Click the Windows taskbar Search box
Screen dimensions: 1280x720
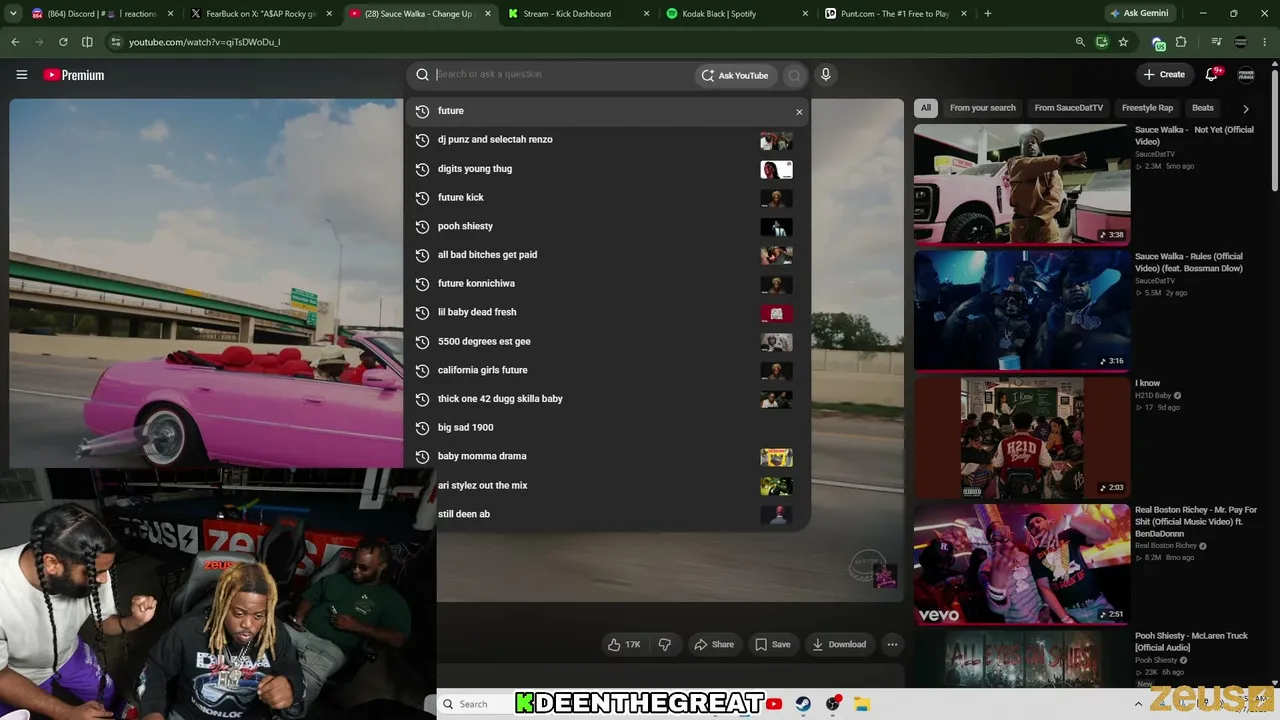pyautogui.click(x=475, y=704)
